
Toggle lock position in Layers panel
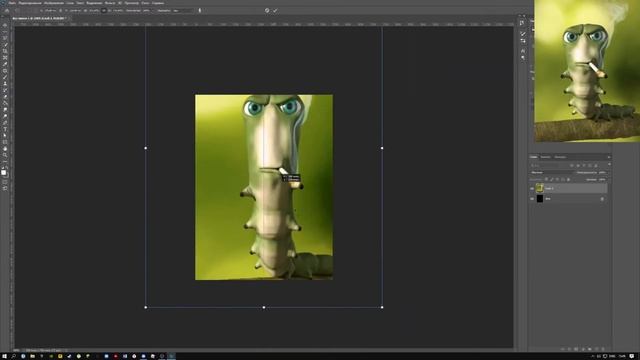pos(558,180)
